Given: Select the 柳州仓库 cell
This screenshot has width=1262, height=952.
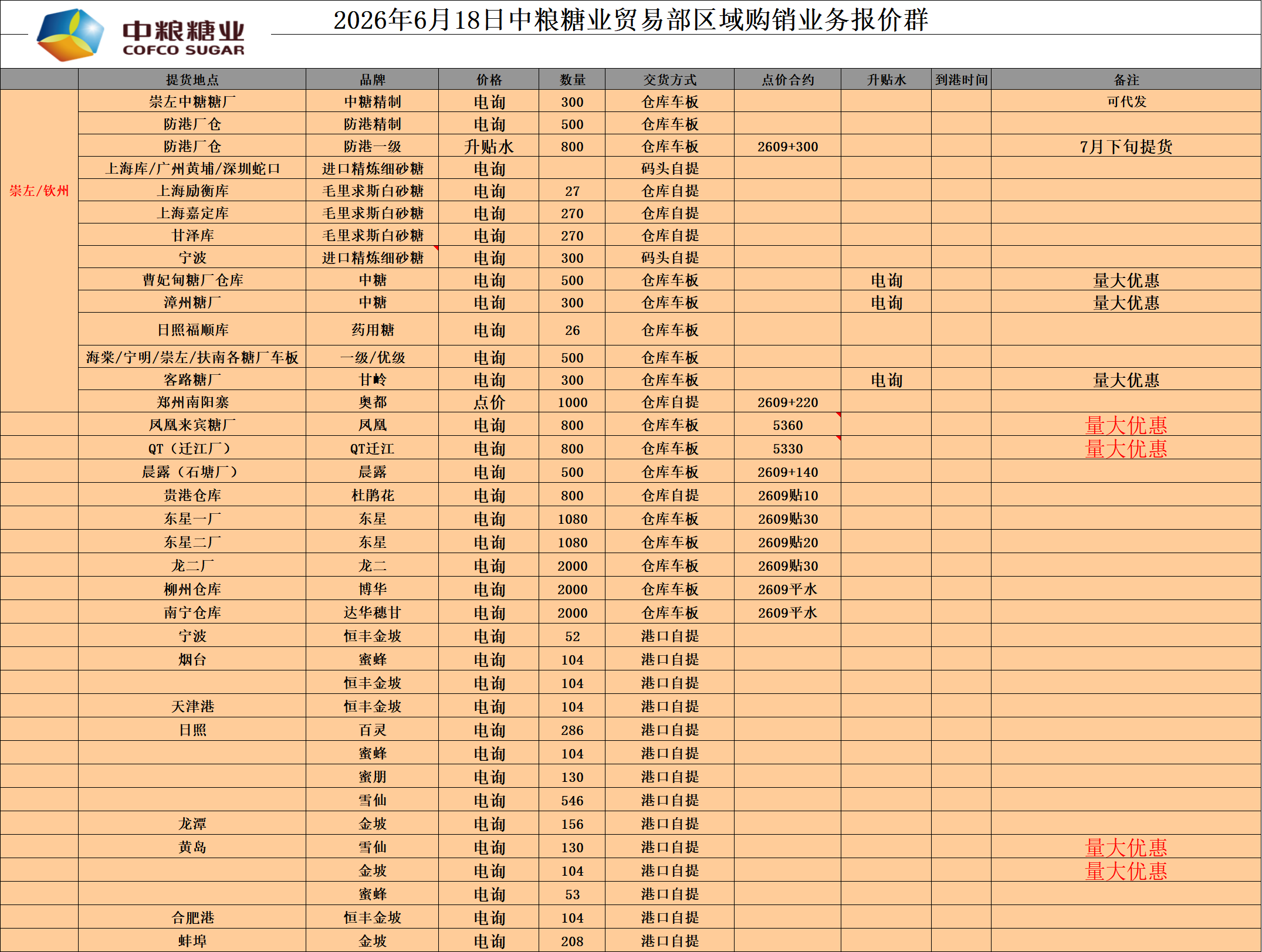Looking at the screenshot, I should coord(192,589).
